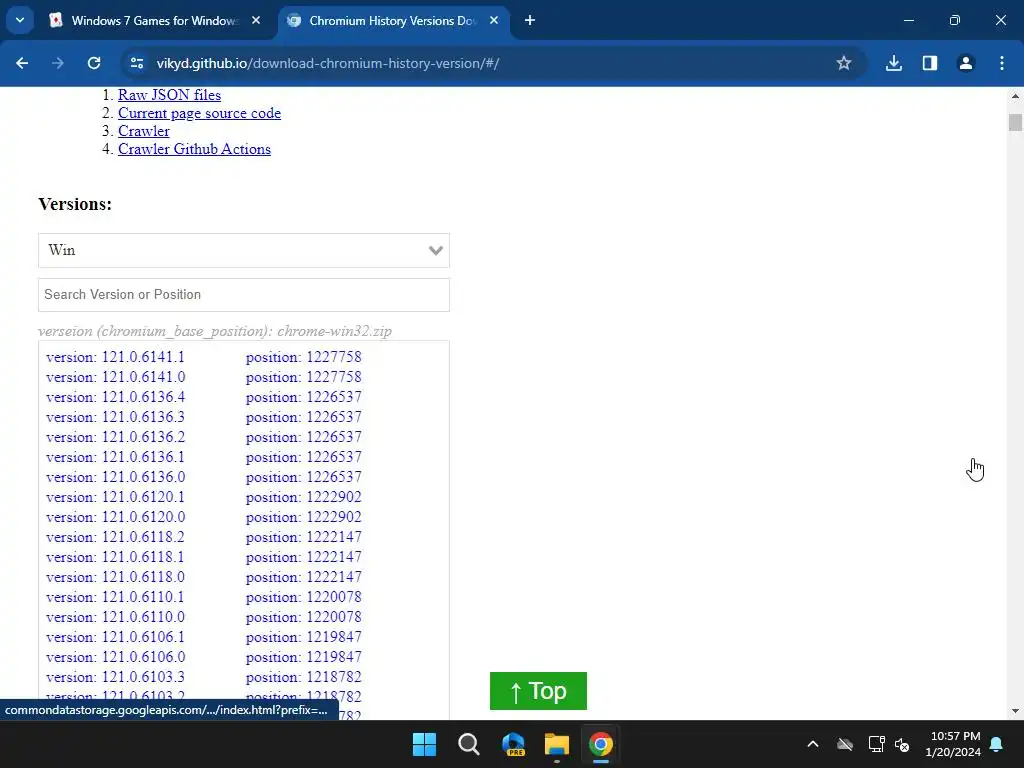This screenshot has height=768, width=1024.
Task: Launch Microsoft Edge from the taskbar
Action: click(x=513, y=744)
